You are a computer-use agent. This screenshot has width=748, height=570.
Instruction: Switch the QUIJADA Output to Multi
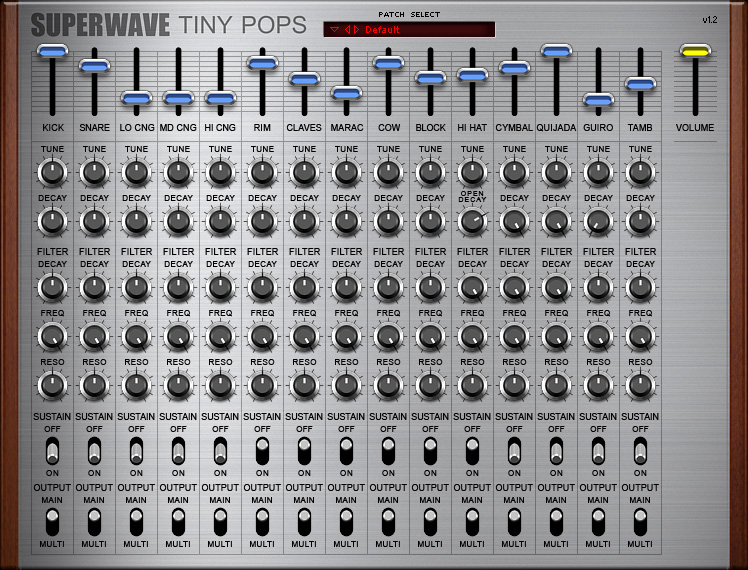[556, 522]
